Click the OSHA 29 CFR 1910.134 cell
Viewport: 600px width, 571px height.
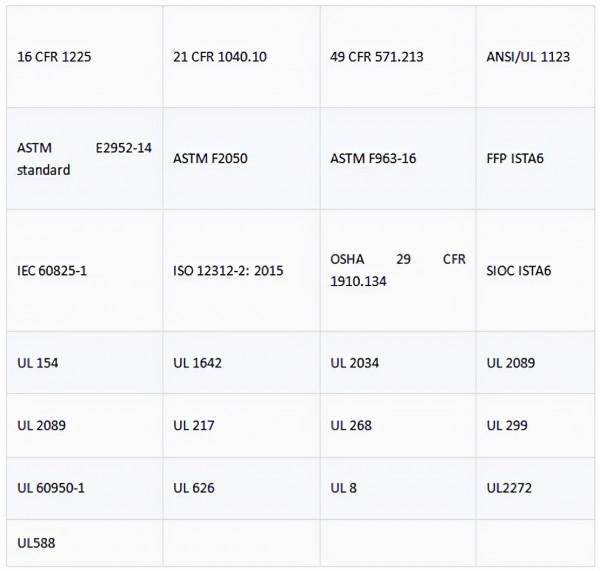397,270
